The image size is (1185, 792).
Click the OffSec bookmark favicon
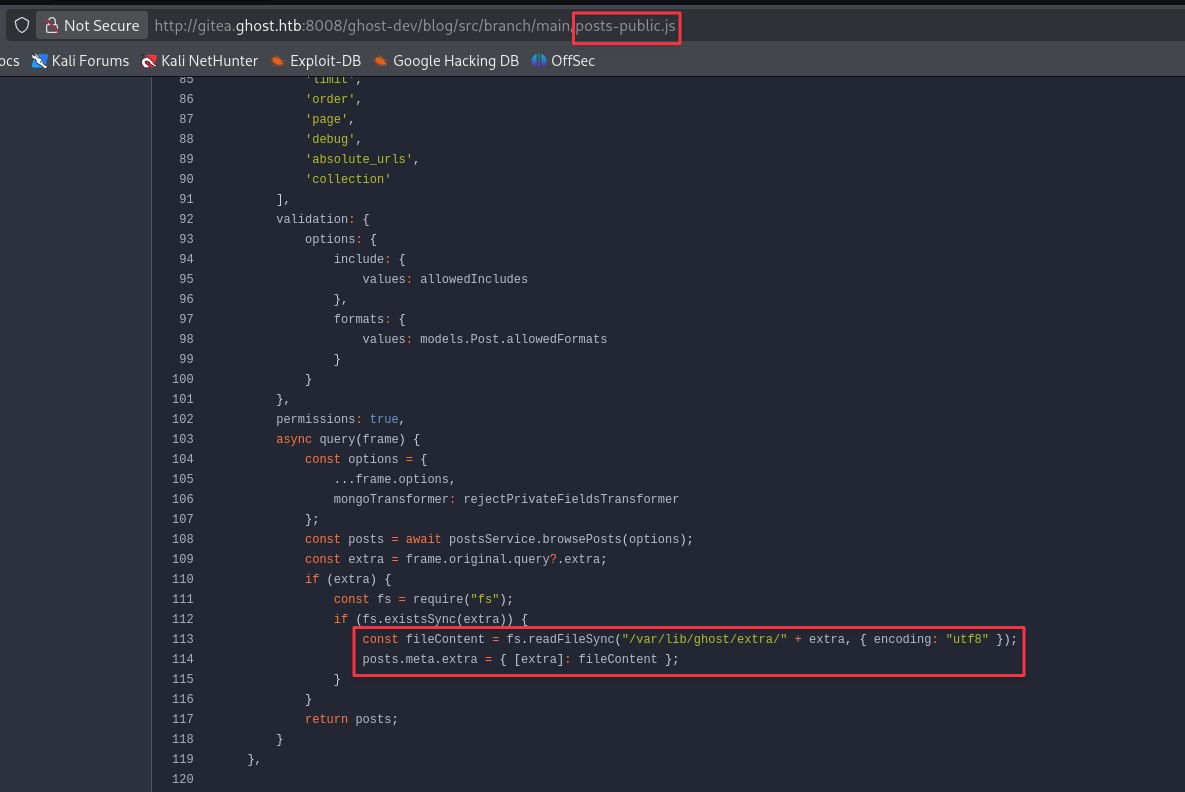pos(539,61)
